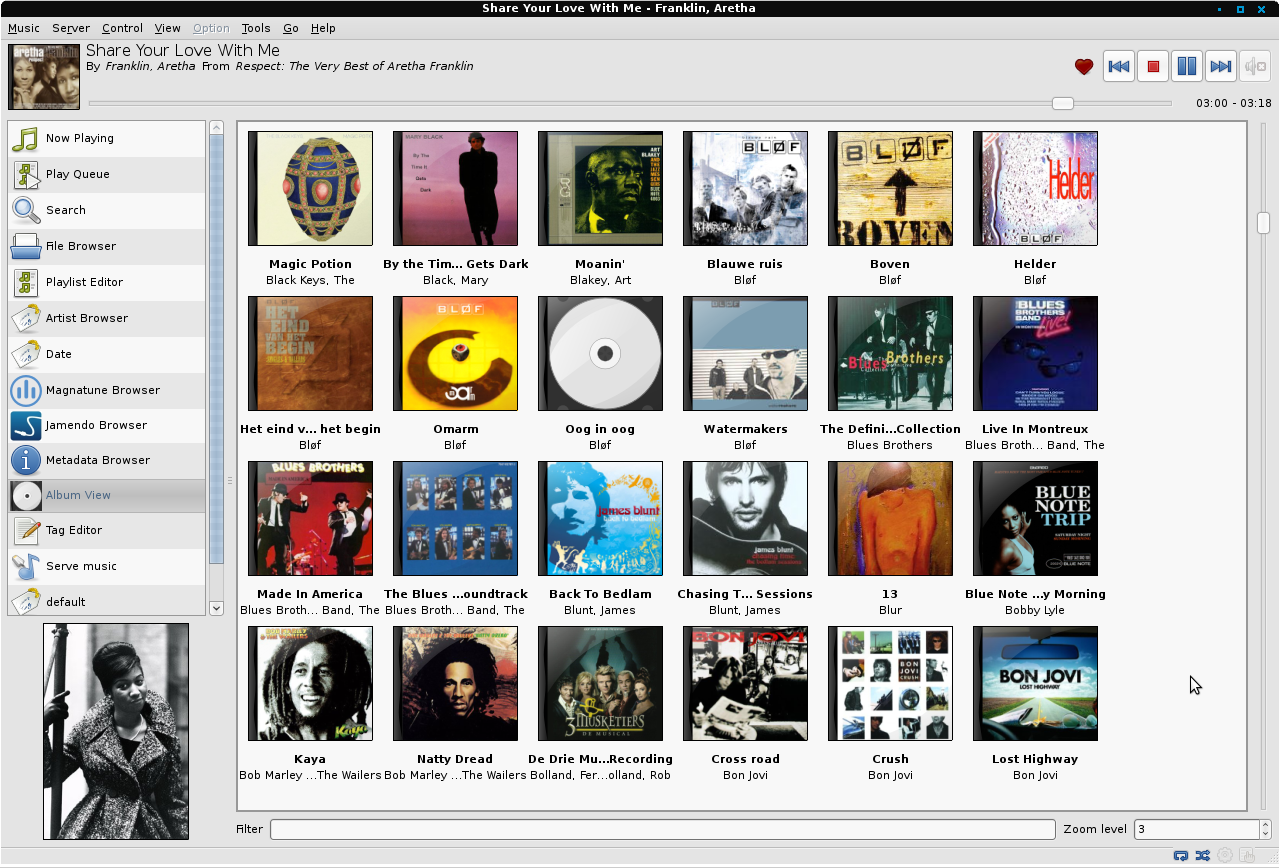This screenshot has height=868, width=1280.
Task: Select Search in the sidebar
Action: coord(106,210)
